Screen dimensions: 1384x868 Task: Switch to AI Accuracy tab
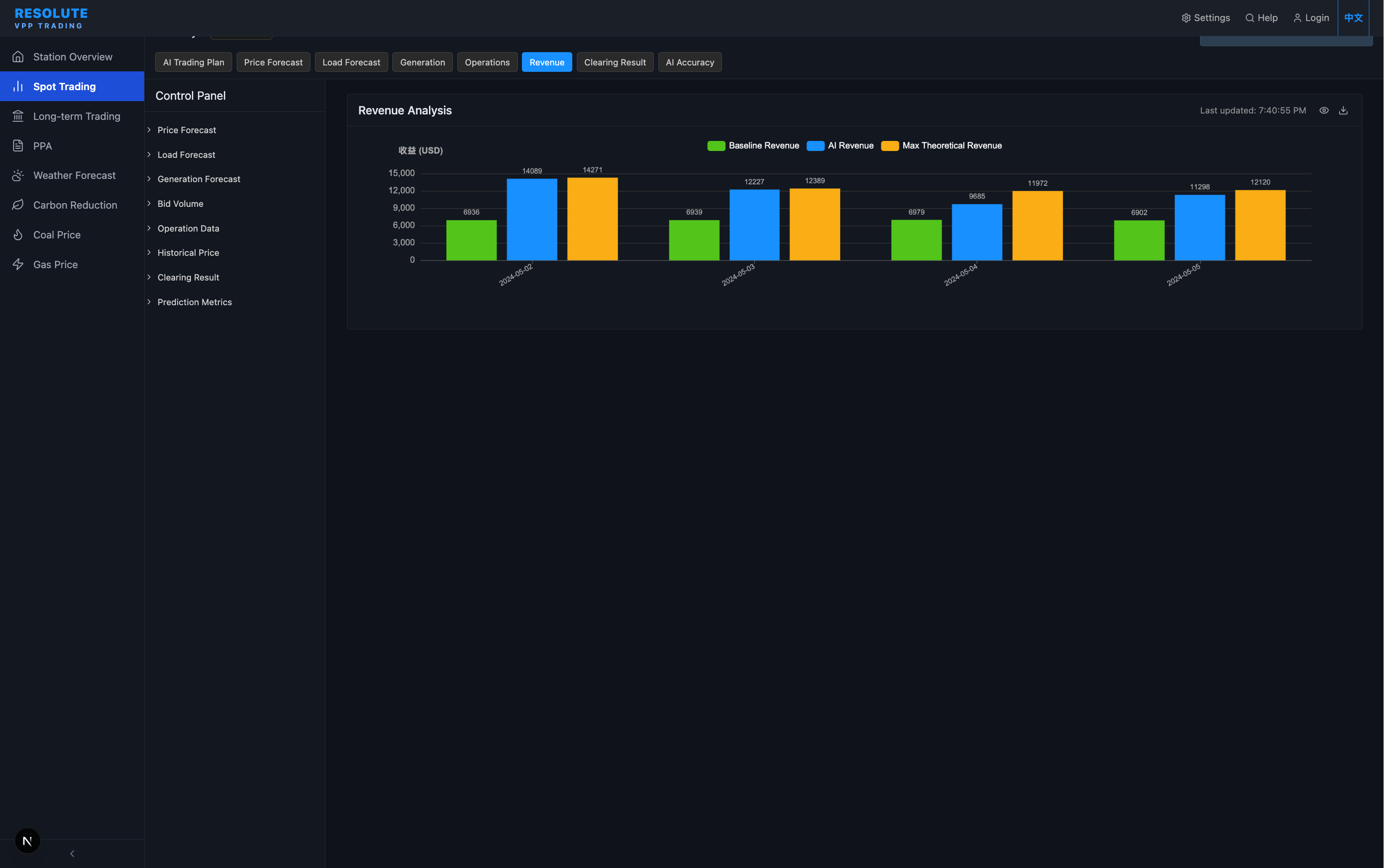click(689, 62)
